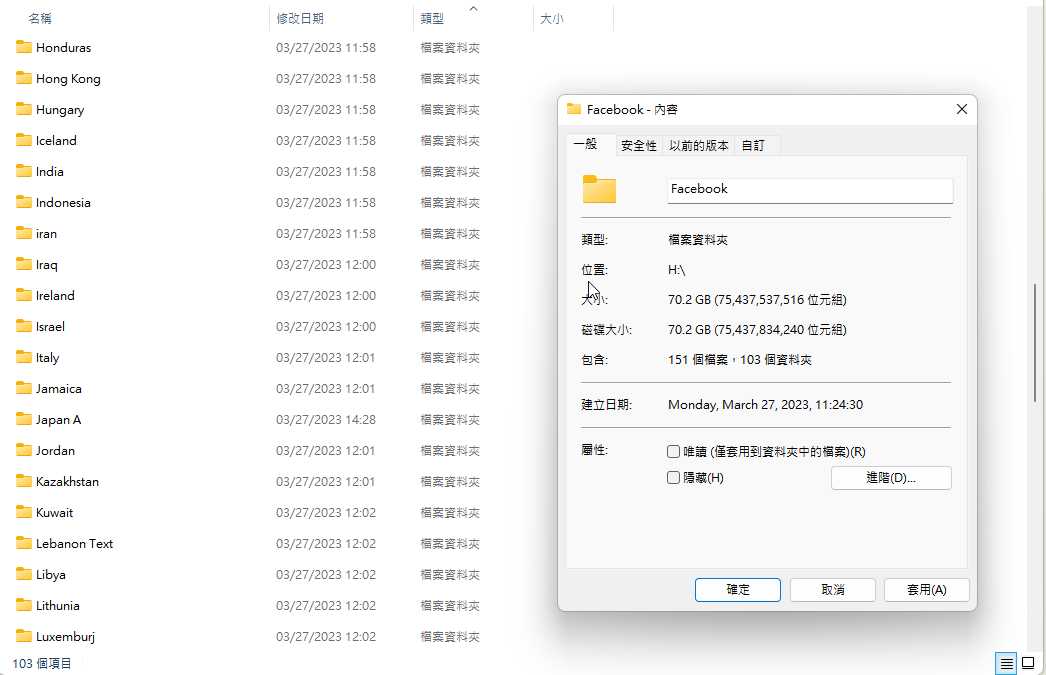
Task: Open the 以前的版本 tab
Action: click(698, 145)
